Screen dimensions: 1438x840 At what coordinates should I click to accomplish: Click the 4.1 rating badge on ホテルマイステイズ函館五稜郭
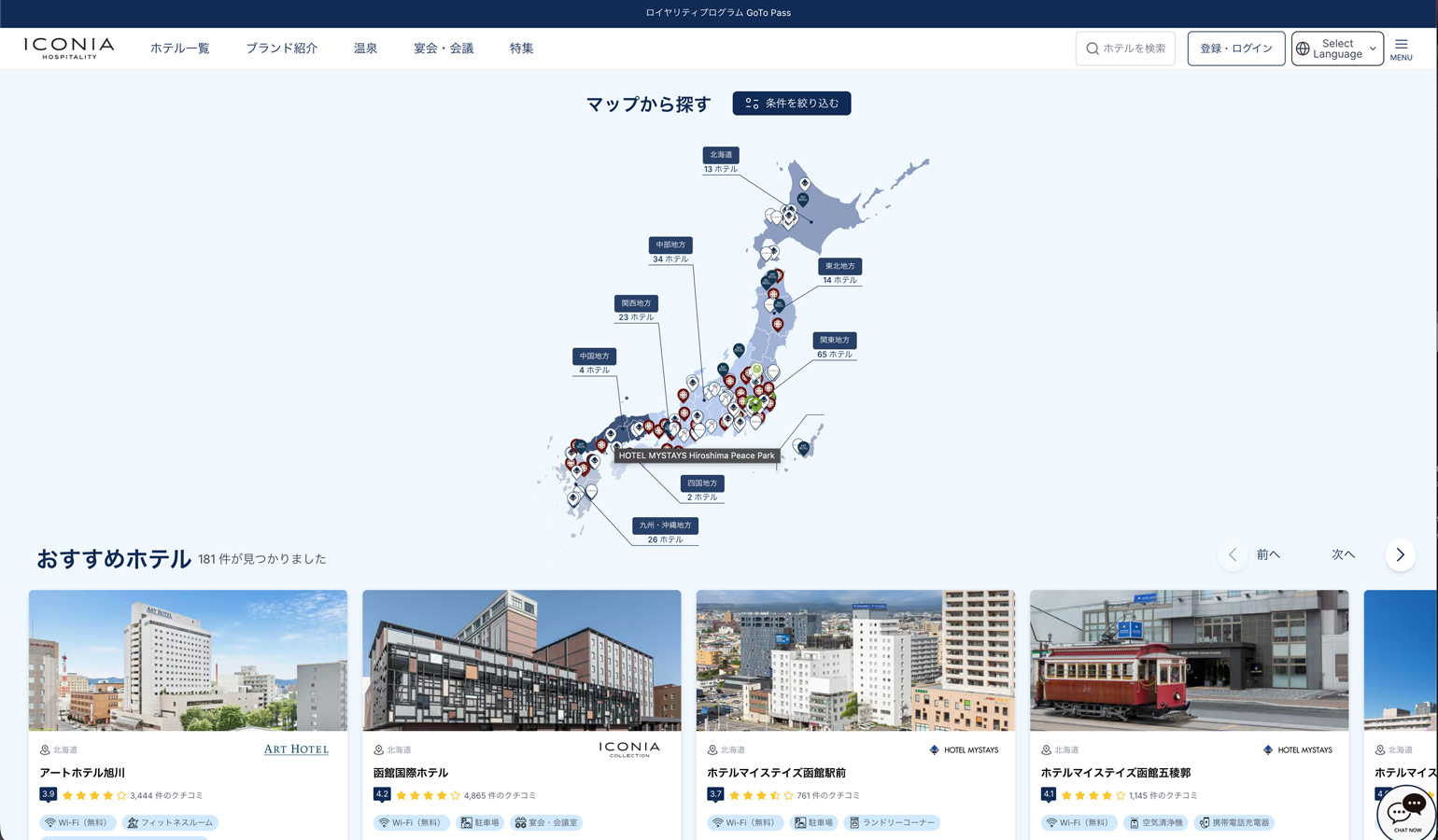(1049, 794)
